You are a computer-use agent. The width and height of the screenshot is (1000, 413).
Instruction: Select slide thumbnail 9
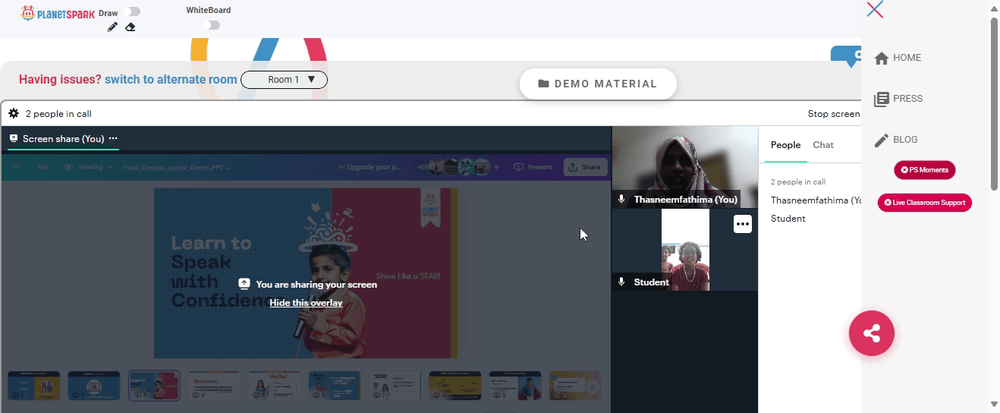pyautogui.click(x=515, y=386)
